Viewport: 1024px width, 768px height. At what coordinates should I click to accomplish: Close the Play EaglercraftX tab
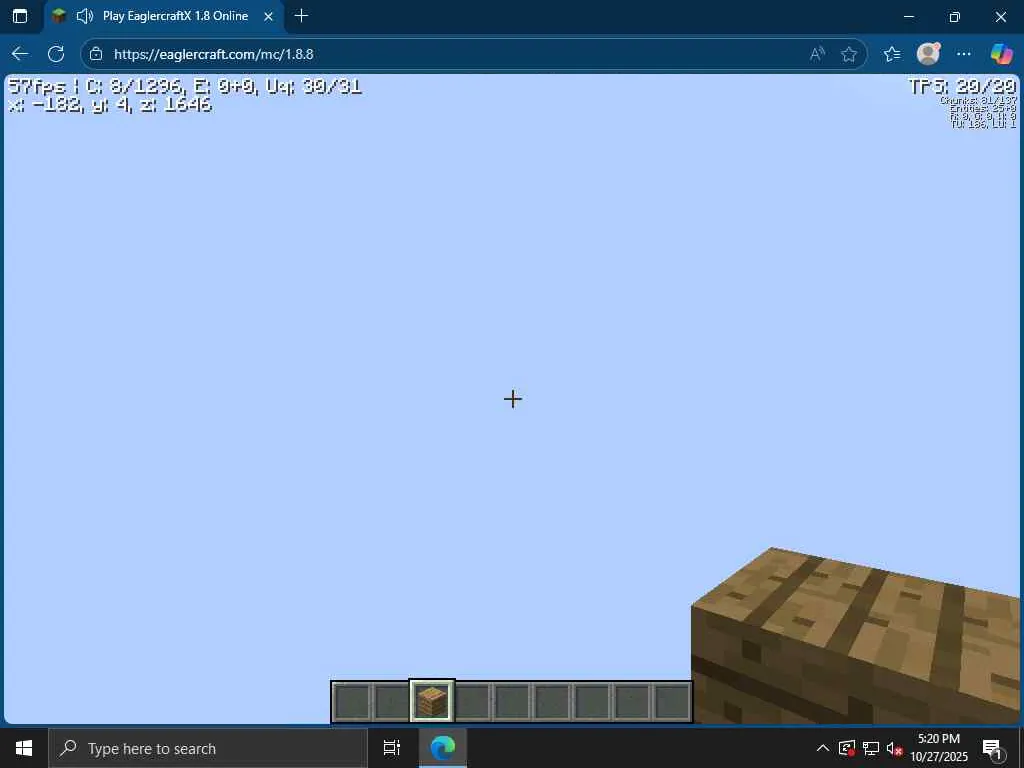tap(268, 16)
